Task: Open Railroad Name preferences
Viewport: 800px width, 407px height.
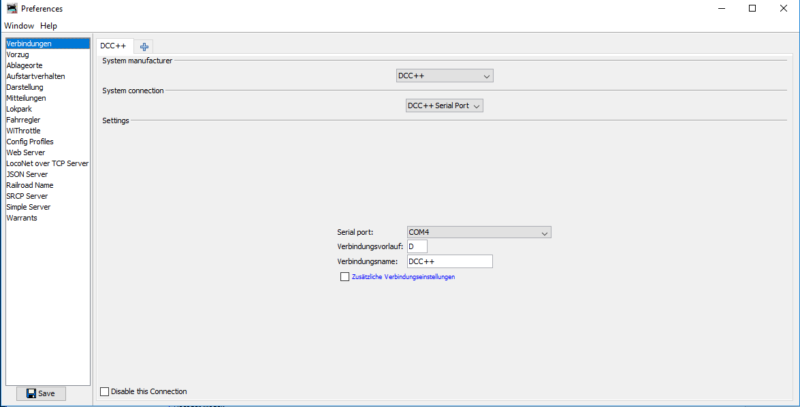Action: 48,185
